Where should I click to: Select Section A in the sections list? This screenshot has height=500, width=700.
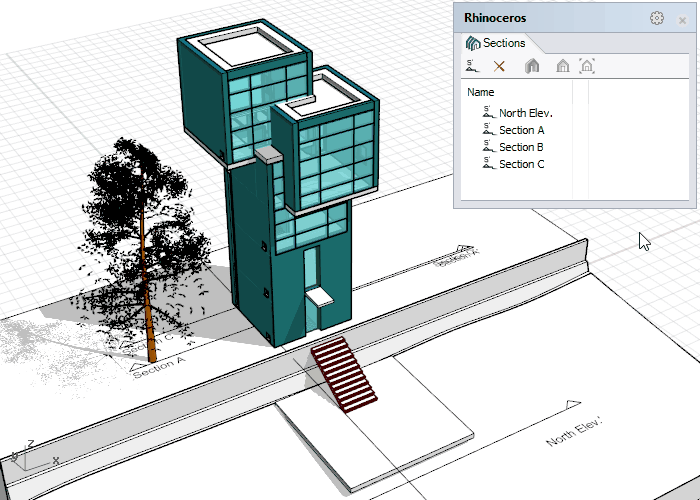point(521,130)
